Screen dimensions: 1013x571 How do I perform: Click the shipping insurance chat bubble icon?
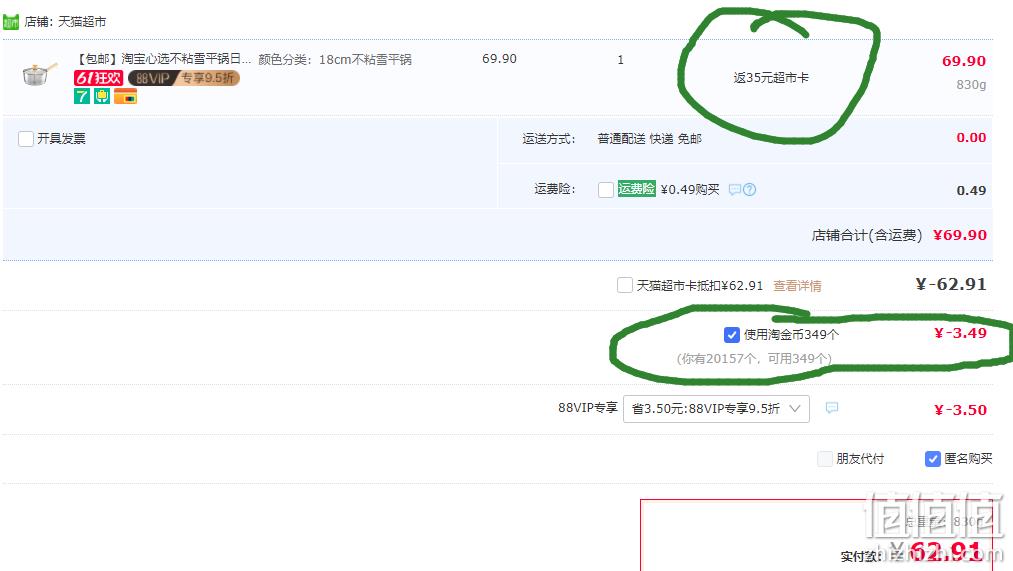[735, 190]
